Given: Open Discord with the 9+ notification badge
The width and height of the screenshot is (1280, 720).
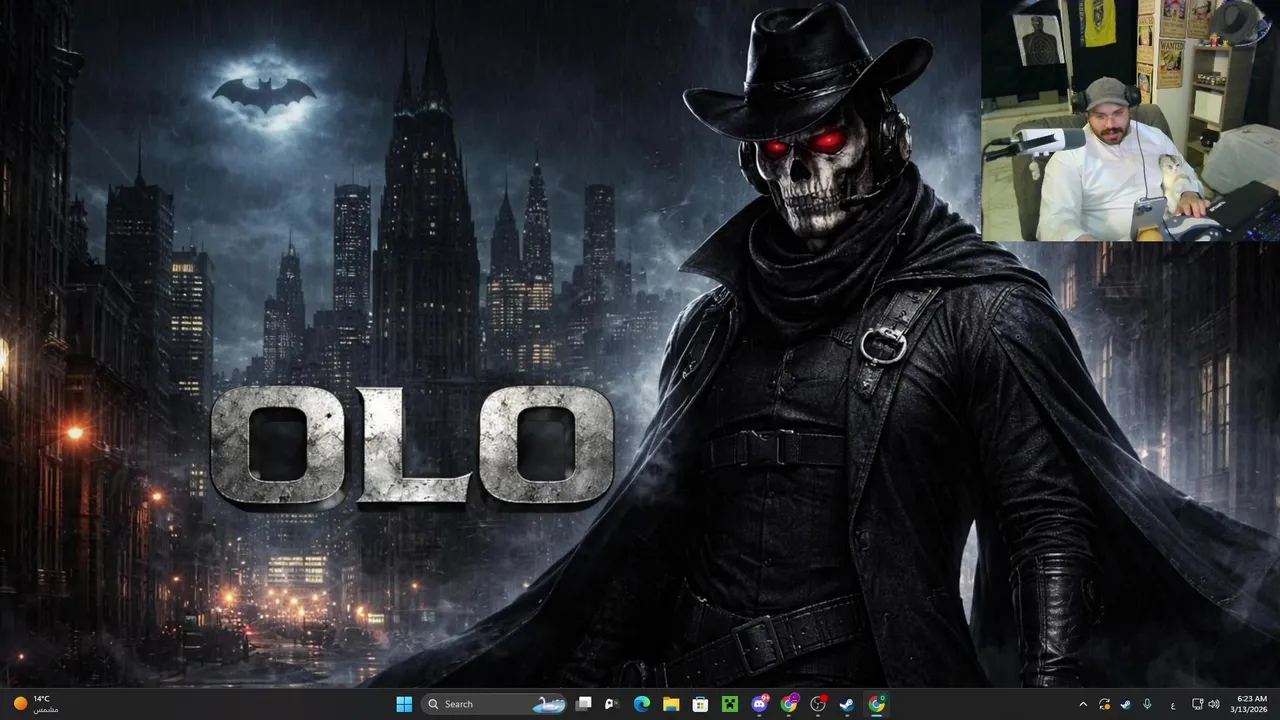Looking at the screenshot, I should [x=760, y=704].
